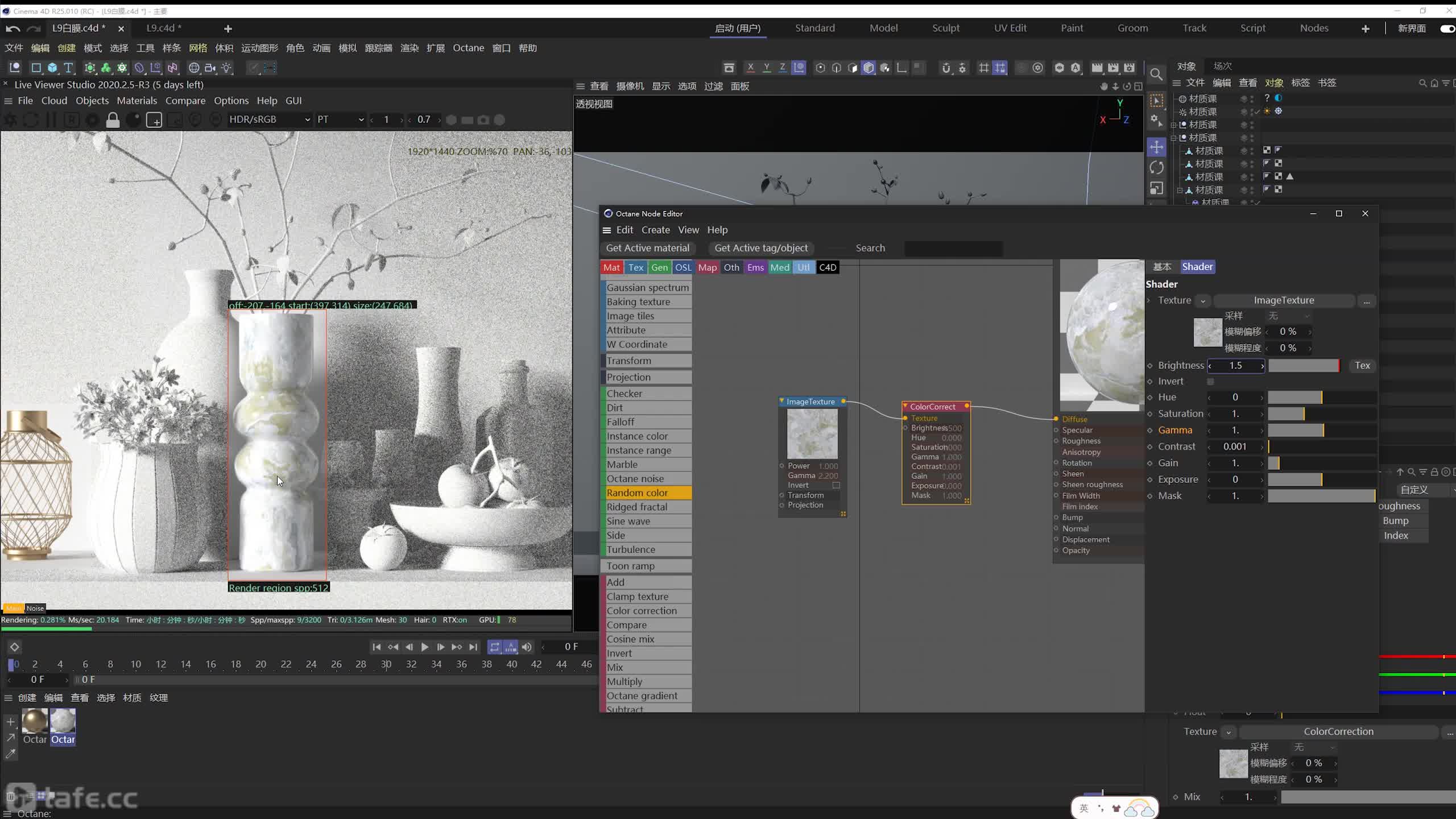
Task: Expand the Texture ImageTexture dropdown arrow
Action: (x=1202, y=301)
